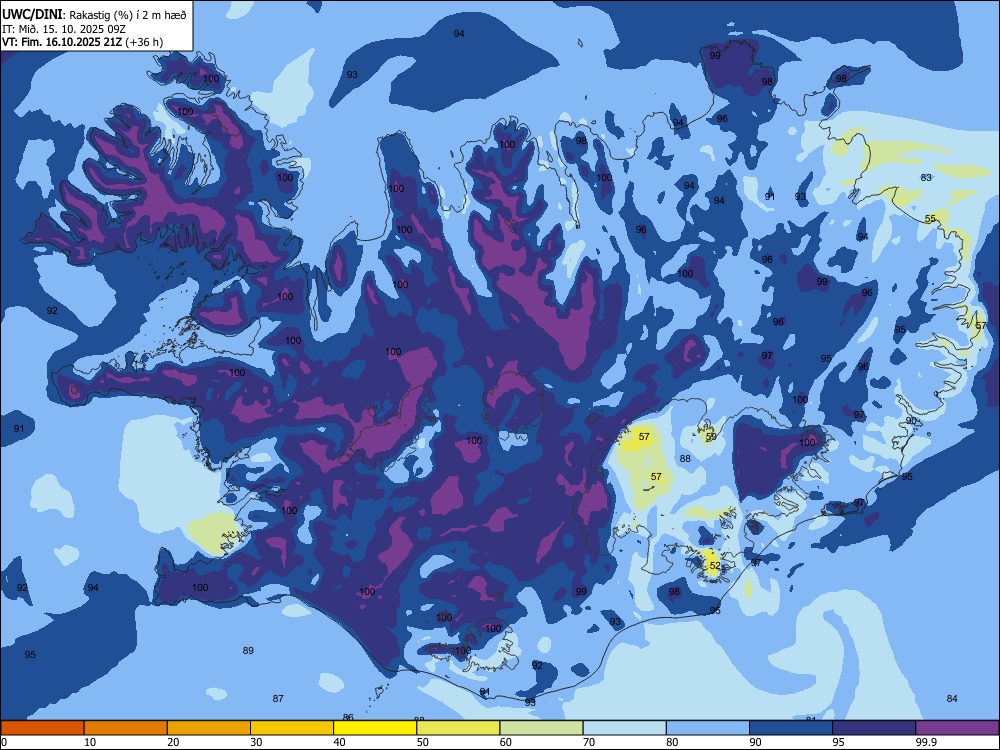This screenshot has height=750, width=1000.
Task: Click the '99.9' legend tick label
Action: point(925,742)
